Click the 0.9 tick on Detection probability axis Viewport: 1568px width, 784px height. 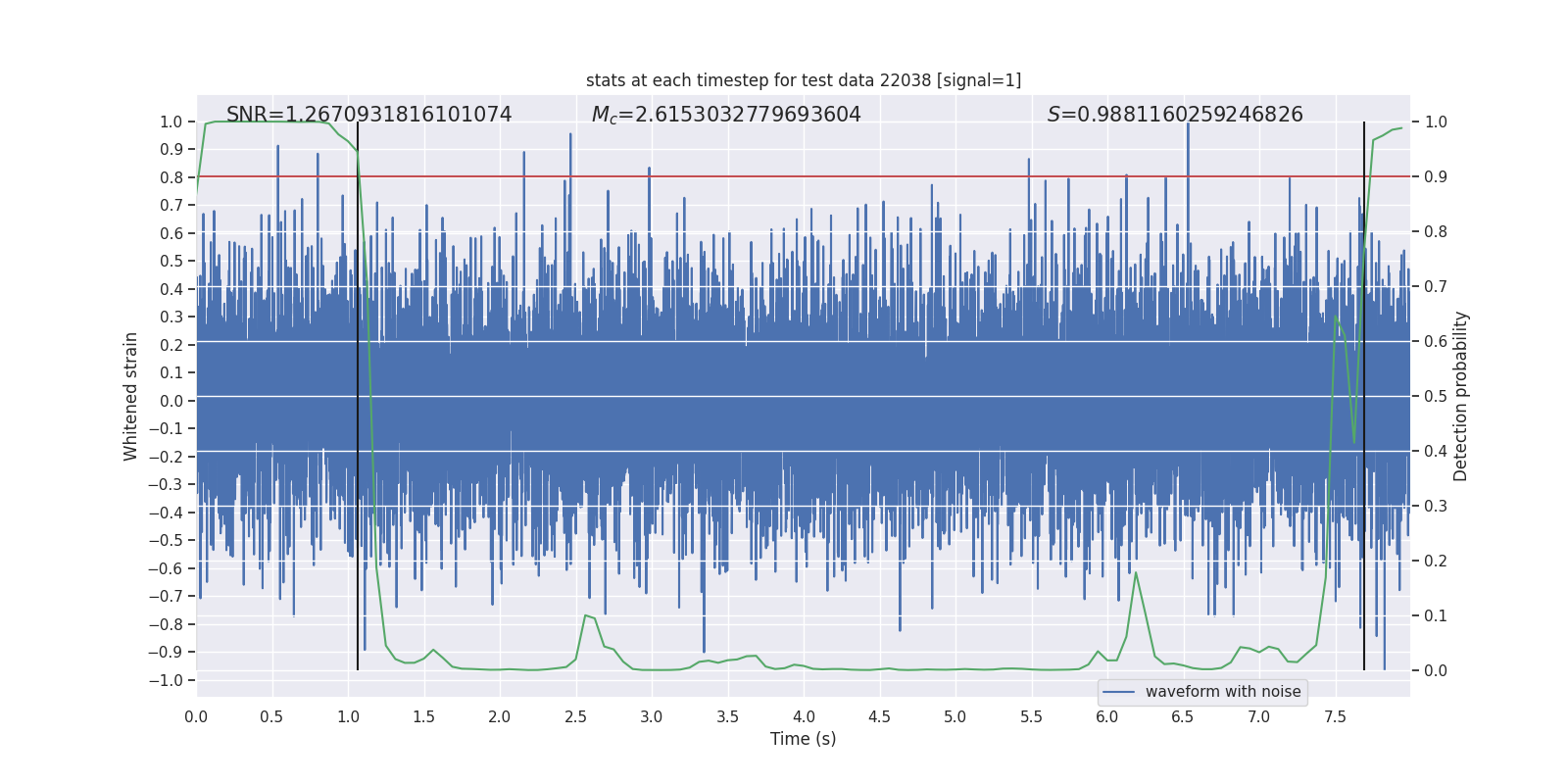coord(1436,177)
